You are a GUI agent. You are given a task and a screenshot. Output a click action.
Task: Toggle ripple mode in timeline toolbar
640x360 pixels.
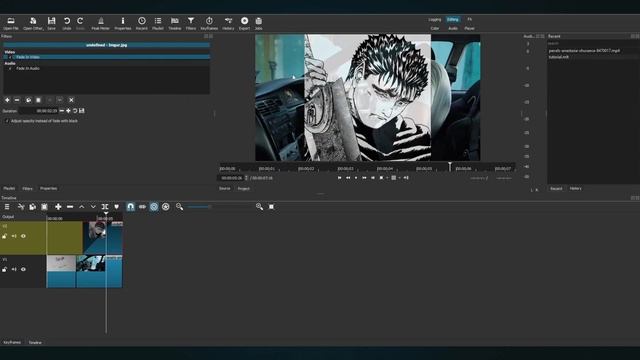[x=154, y=207]
